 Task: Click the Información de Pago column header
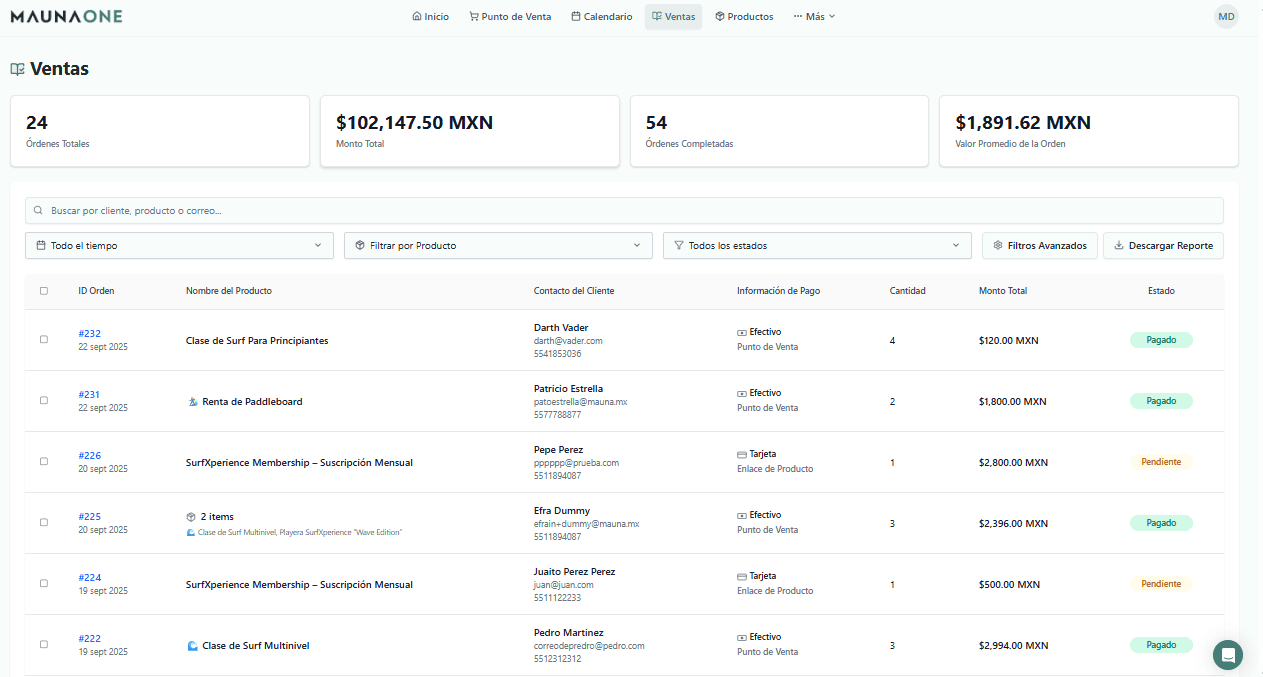pyautogui.click(x=779, y=291)
